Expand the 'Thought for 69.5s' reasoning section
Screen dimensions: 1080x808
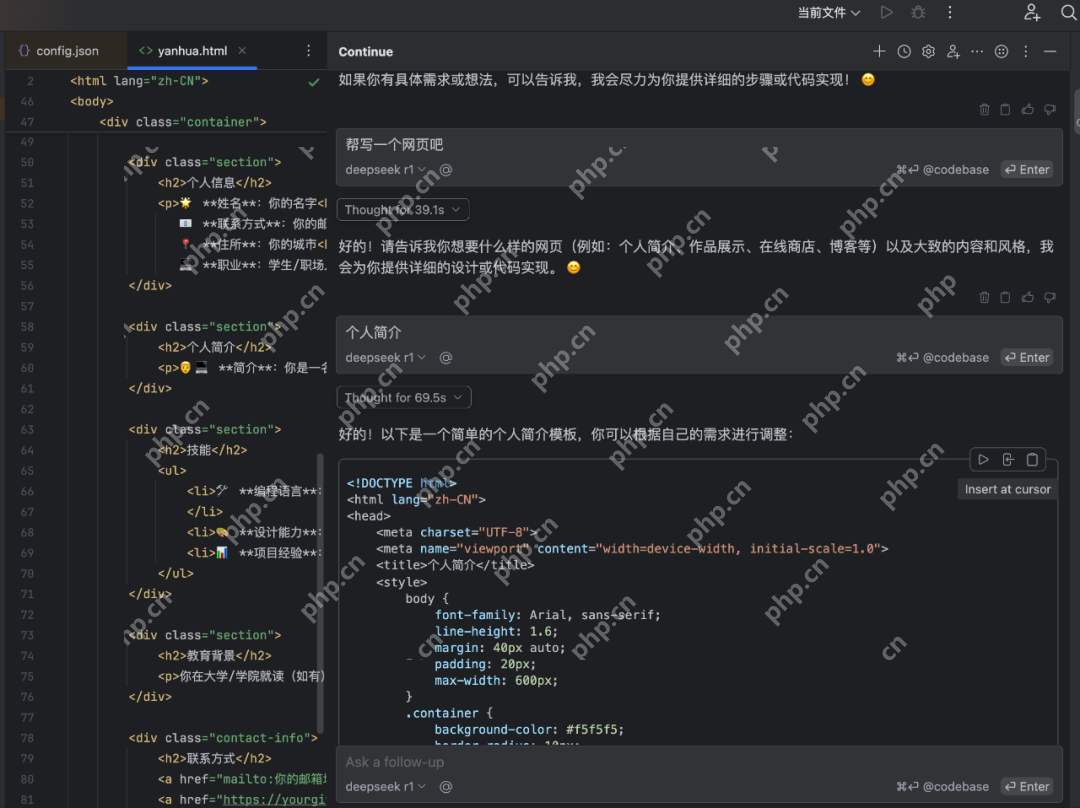[403, 398]
